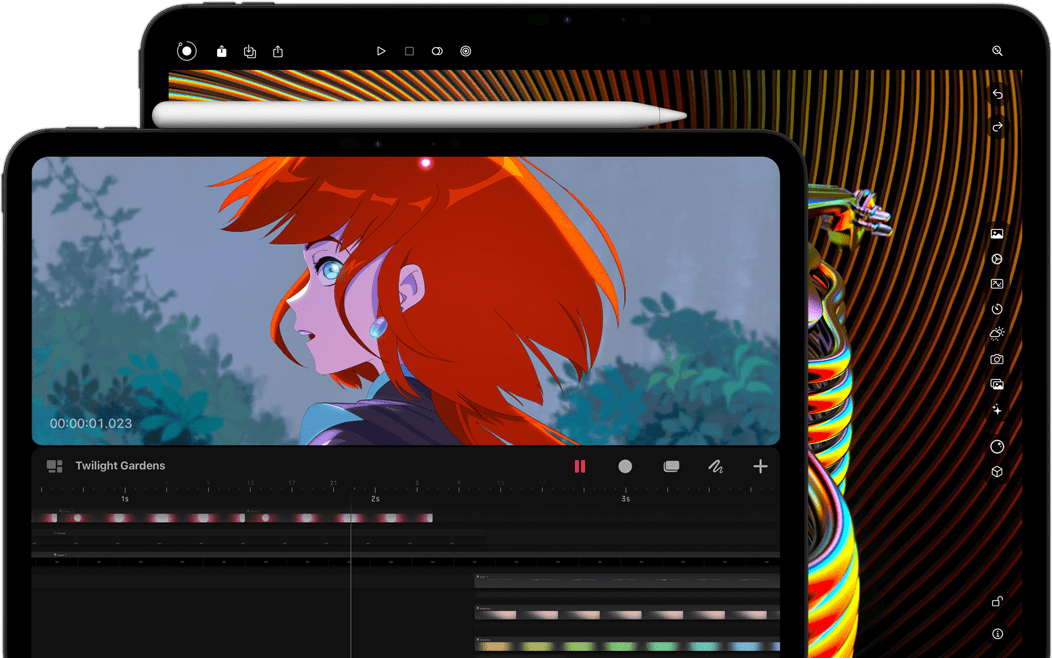Open the picture graph icon in sidebar

[x=997, y=284]
